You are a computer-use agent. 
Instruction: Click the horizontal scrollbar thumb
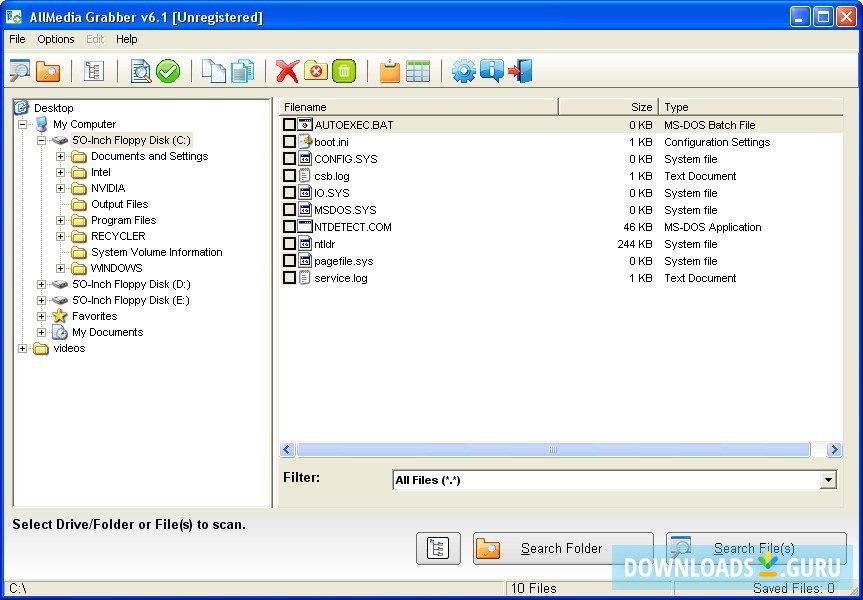(553, 450)
